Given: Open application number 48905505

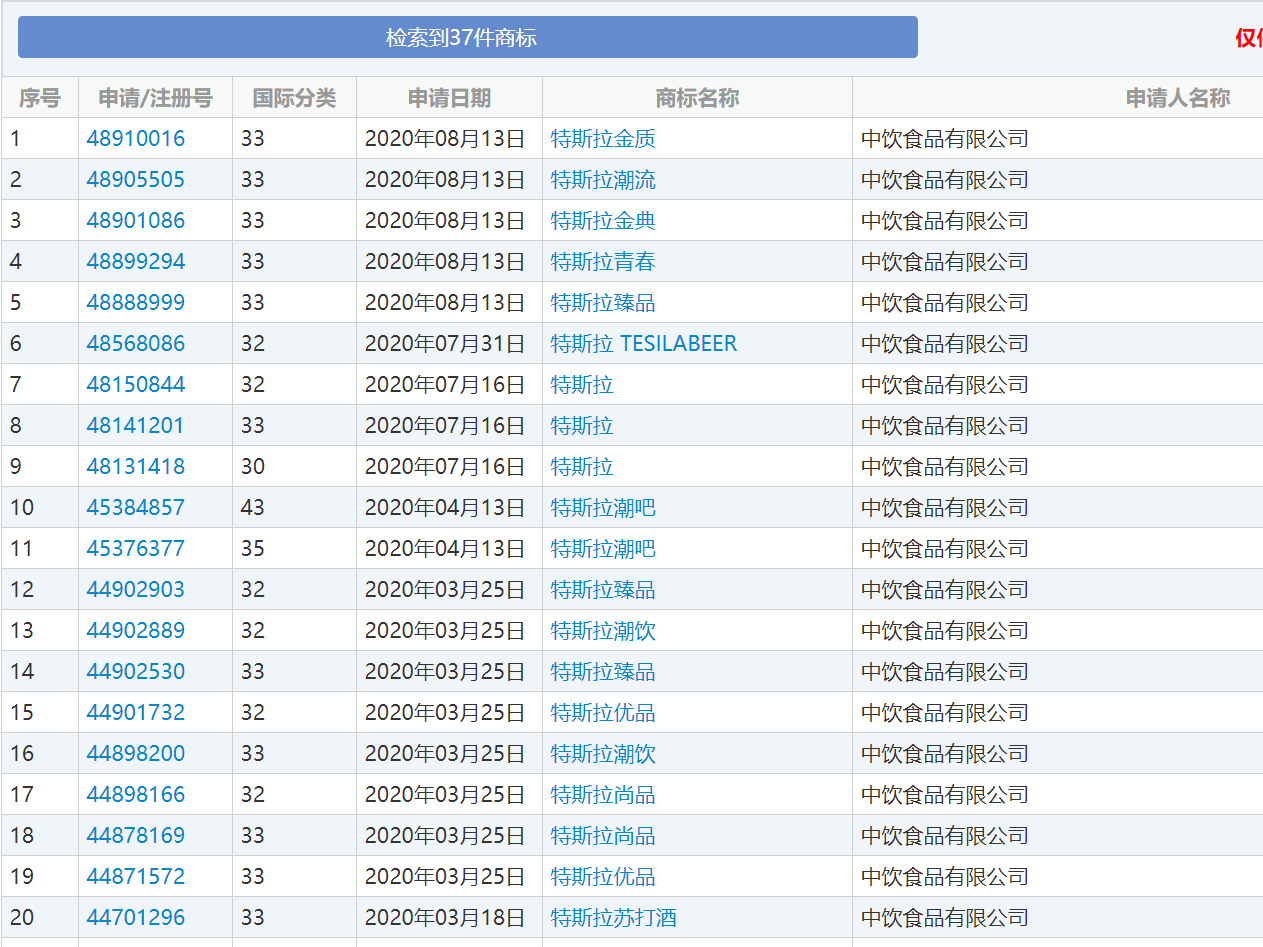Looking at the screenshot, I should (x=136, y=180).
